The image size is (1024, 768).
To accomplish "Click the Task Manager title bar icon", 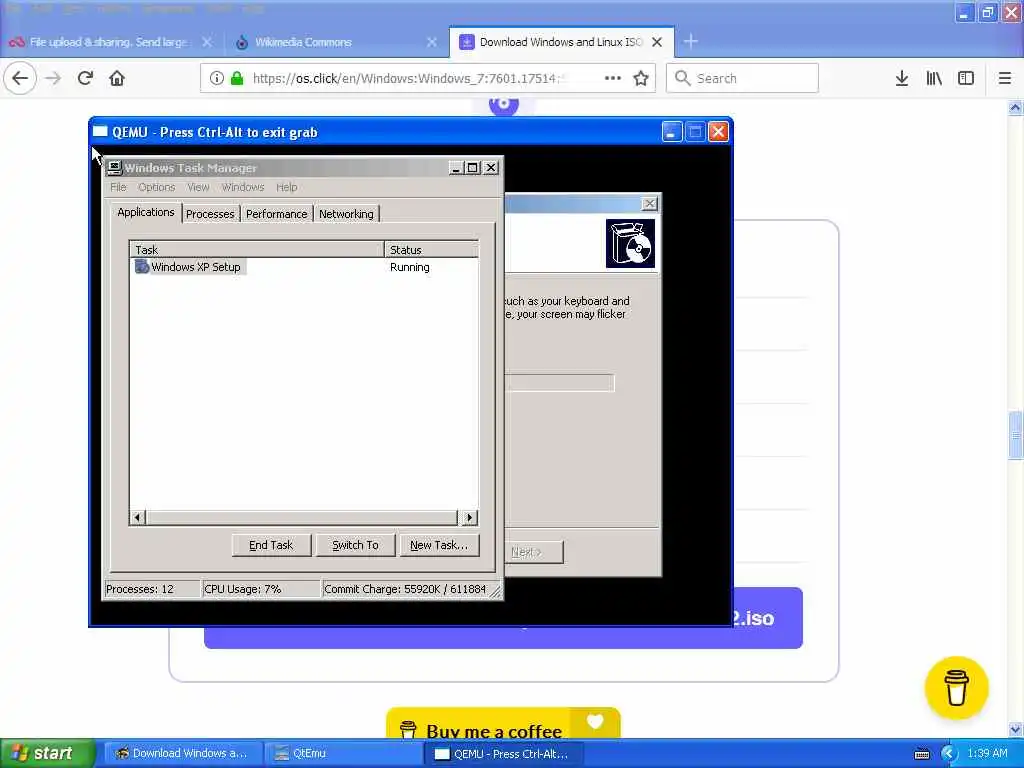I will click(114, 168).
